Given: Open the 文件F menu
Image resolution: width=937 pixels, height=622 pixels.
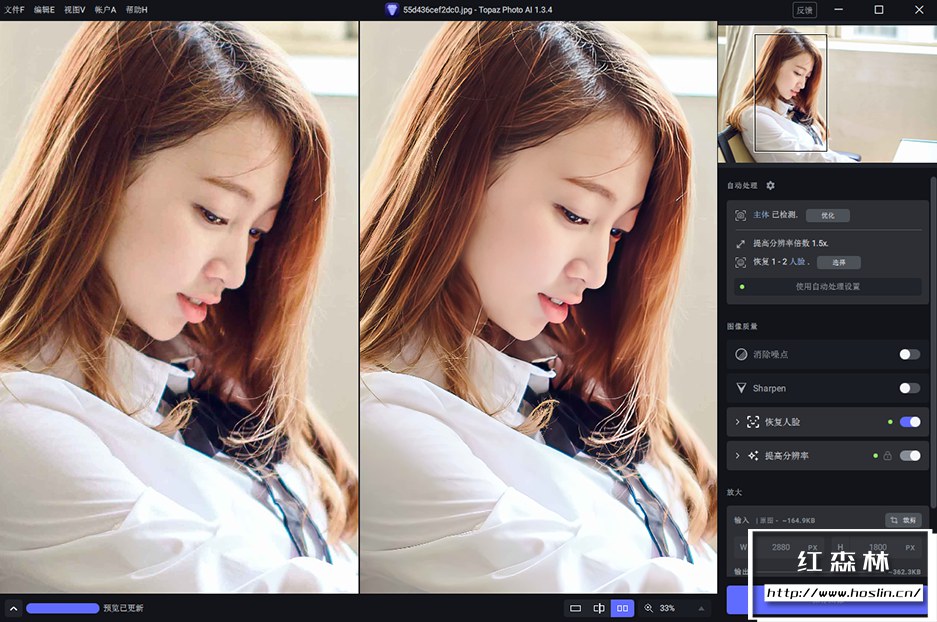Looking at the screenshot, I should [14, 10].
